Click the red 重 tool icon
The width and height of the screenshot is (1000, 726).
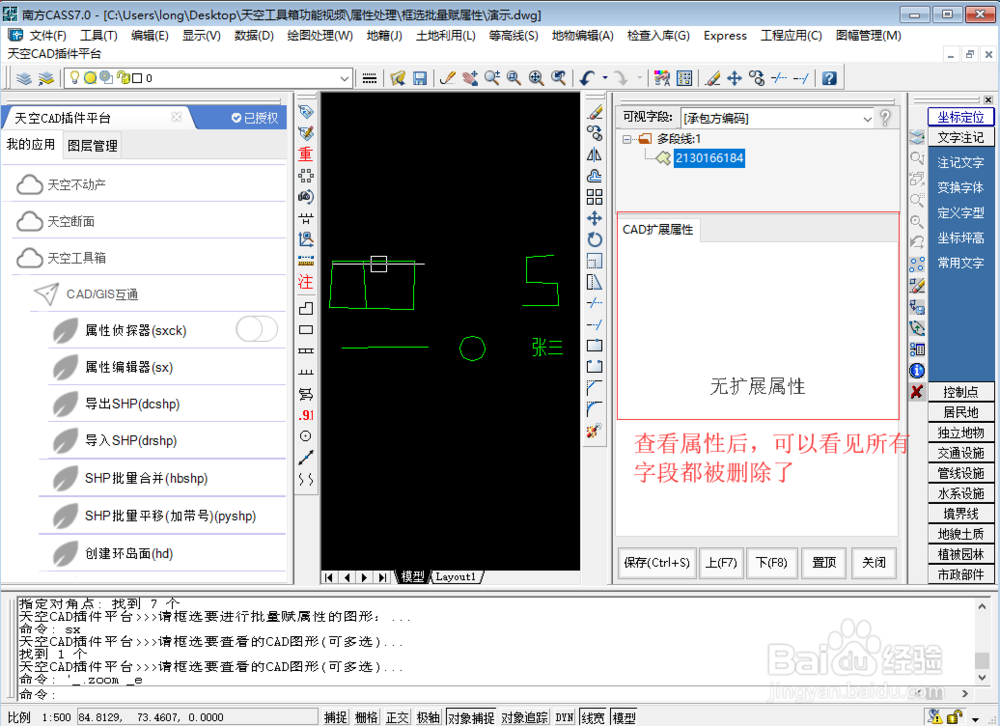point(305,154)
